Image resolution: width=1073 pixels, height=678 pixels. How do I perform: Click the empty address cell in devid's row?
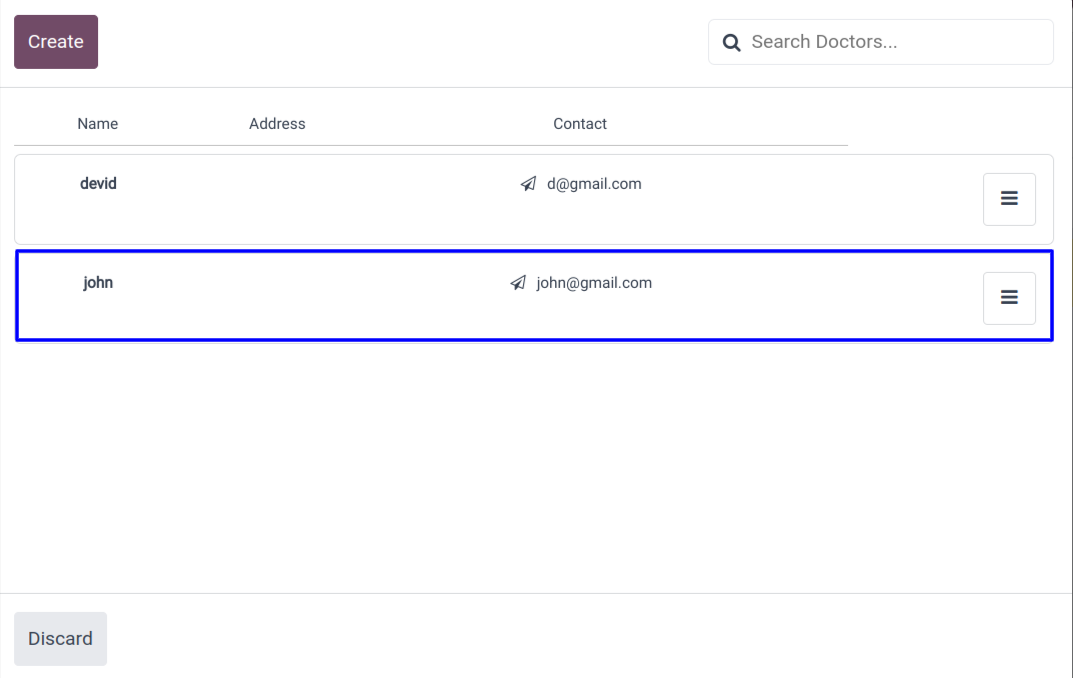(300, 184)
